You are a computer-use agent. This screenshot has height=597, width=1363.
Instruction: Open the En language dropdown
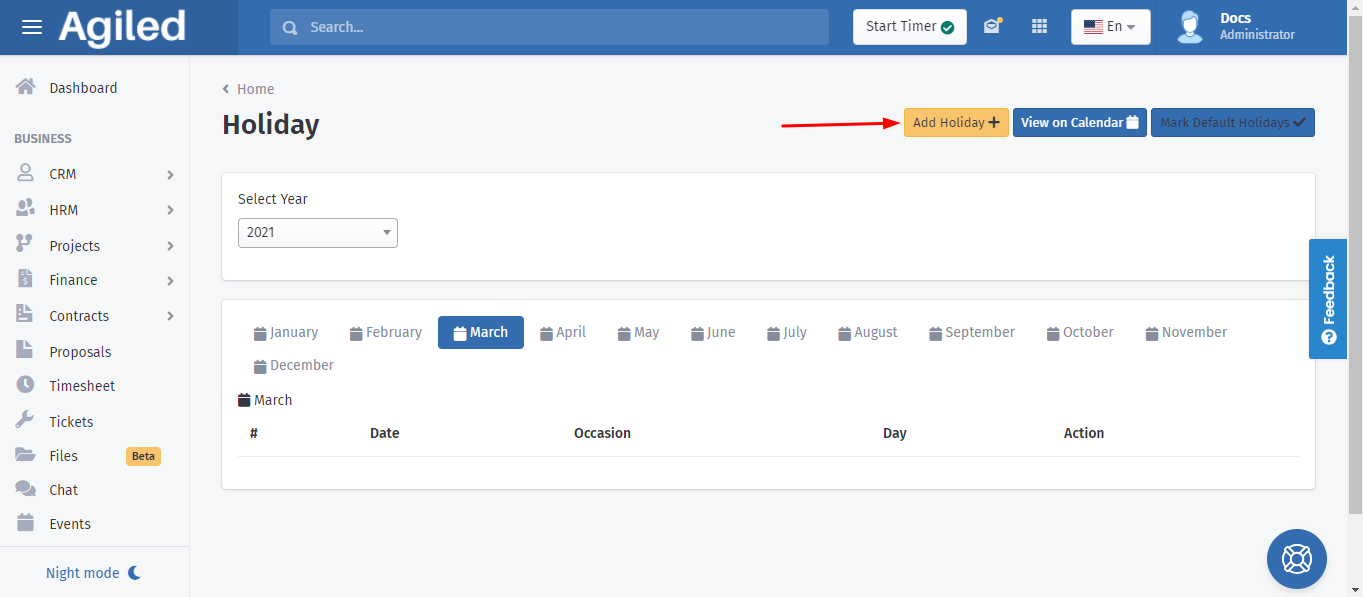point(1110,27)
